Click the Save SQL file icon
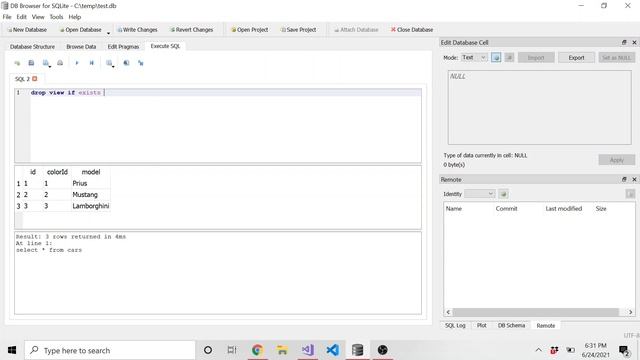 click(46, 63)
